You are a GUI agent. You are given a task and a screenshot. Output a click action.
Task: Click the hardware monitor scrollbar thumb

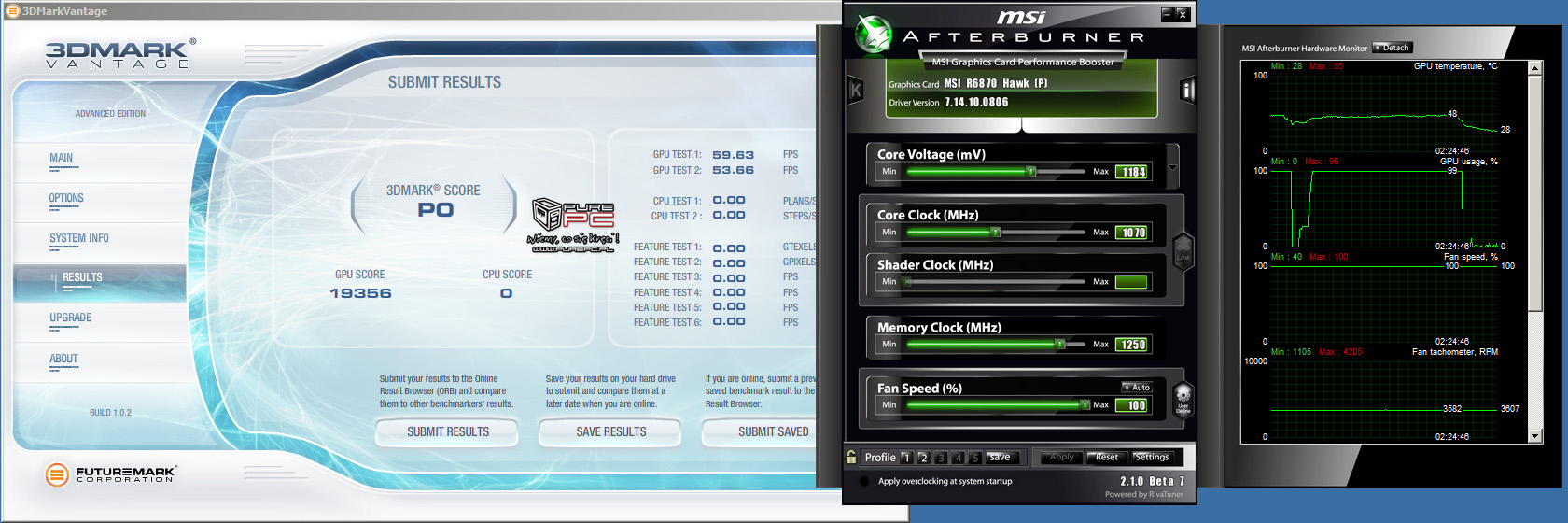coord(1535,193)
